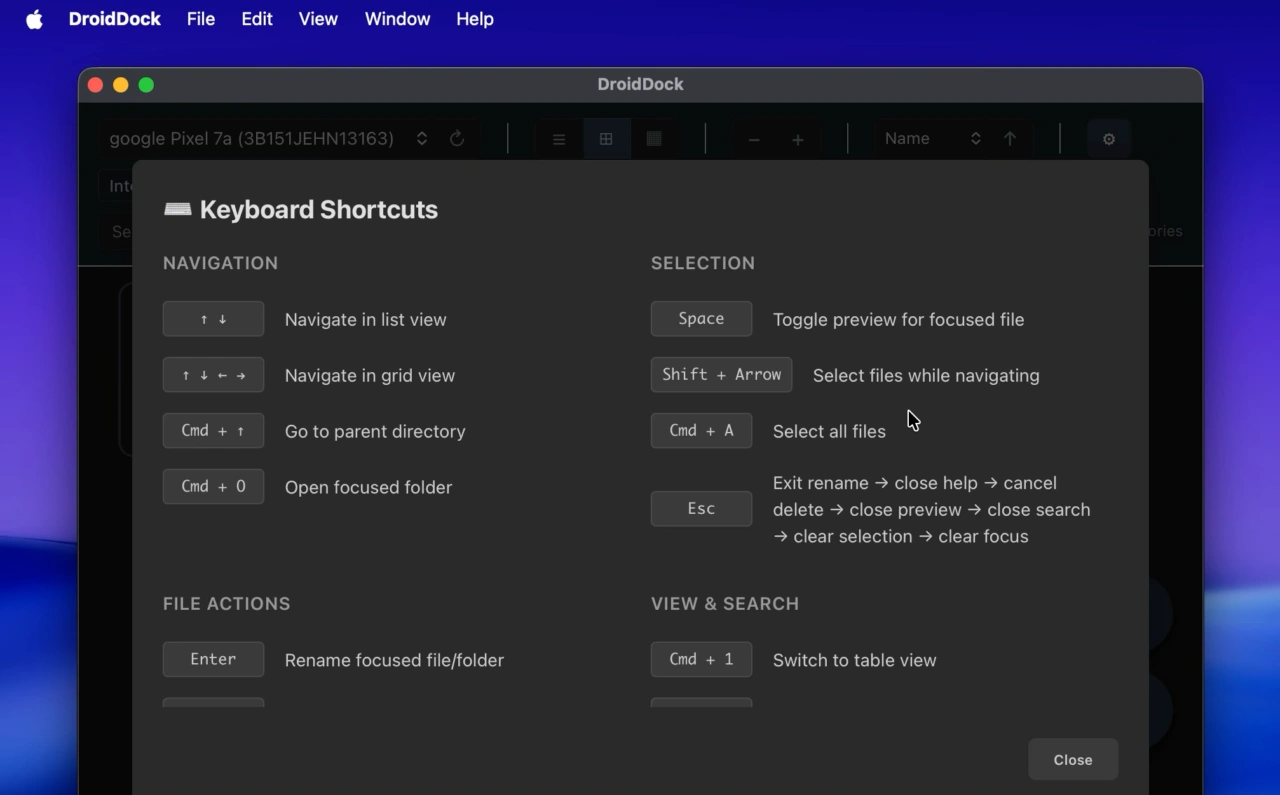
Task: Click the Close button in shortcuts dialog
Action: 1072,760
